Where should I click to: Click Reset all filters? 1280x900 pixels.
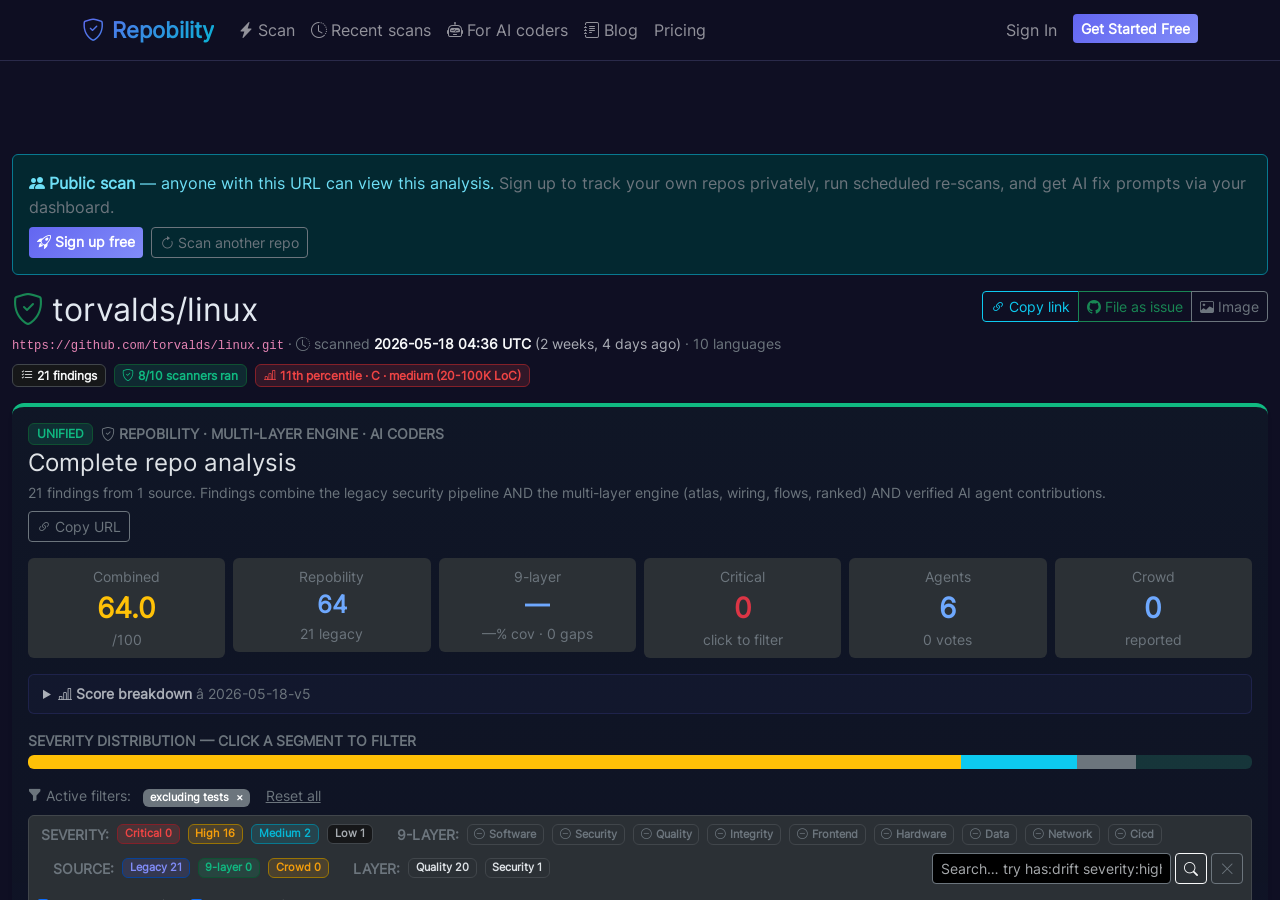click(293, 796)
